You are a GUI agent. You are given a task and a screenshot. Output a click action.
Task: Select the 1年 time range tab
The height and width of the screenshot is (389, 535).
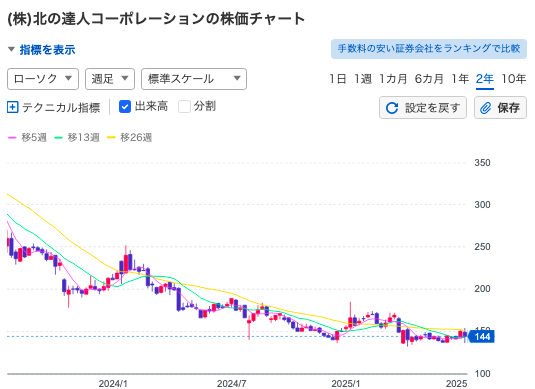click(460, 79)
